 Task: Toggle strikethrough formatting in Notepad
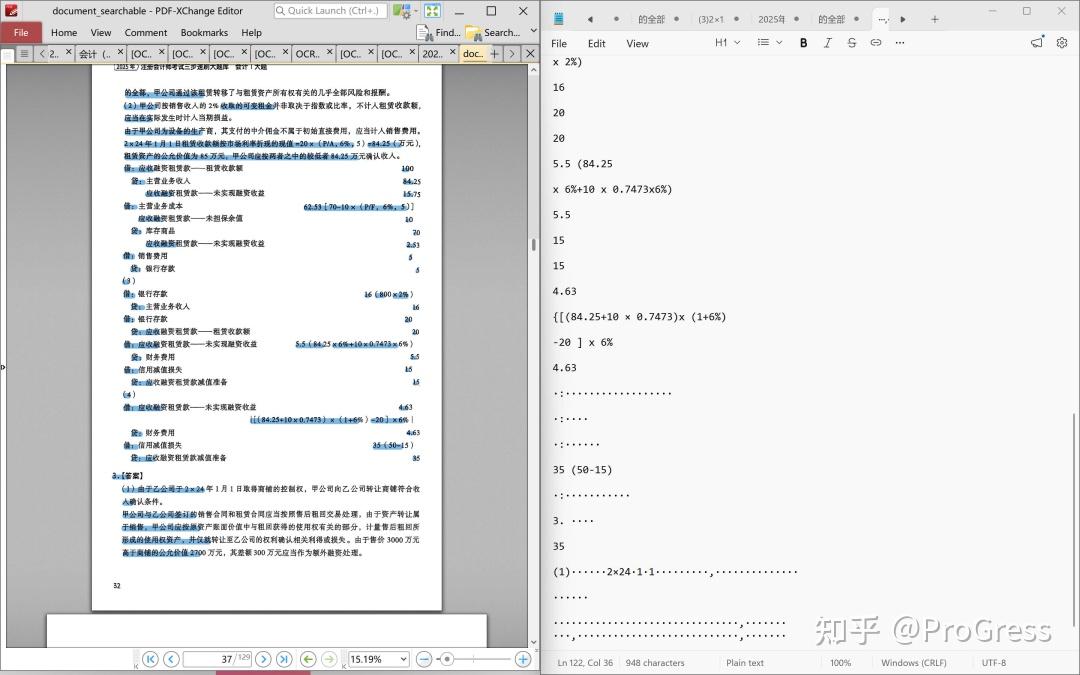851,43
